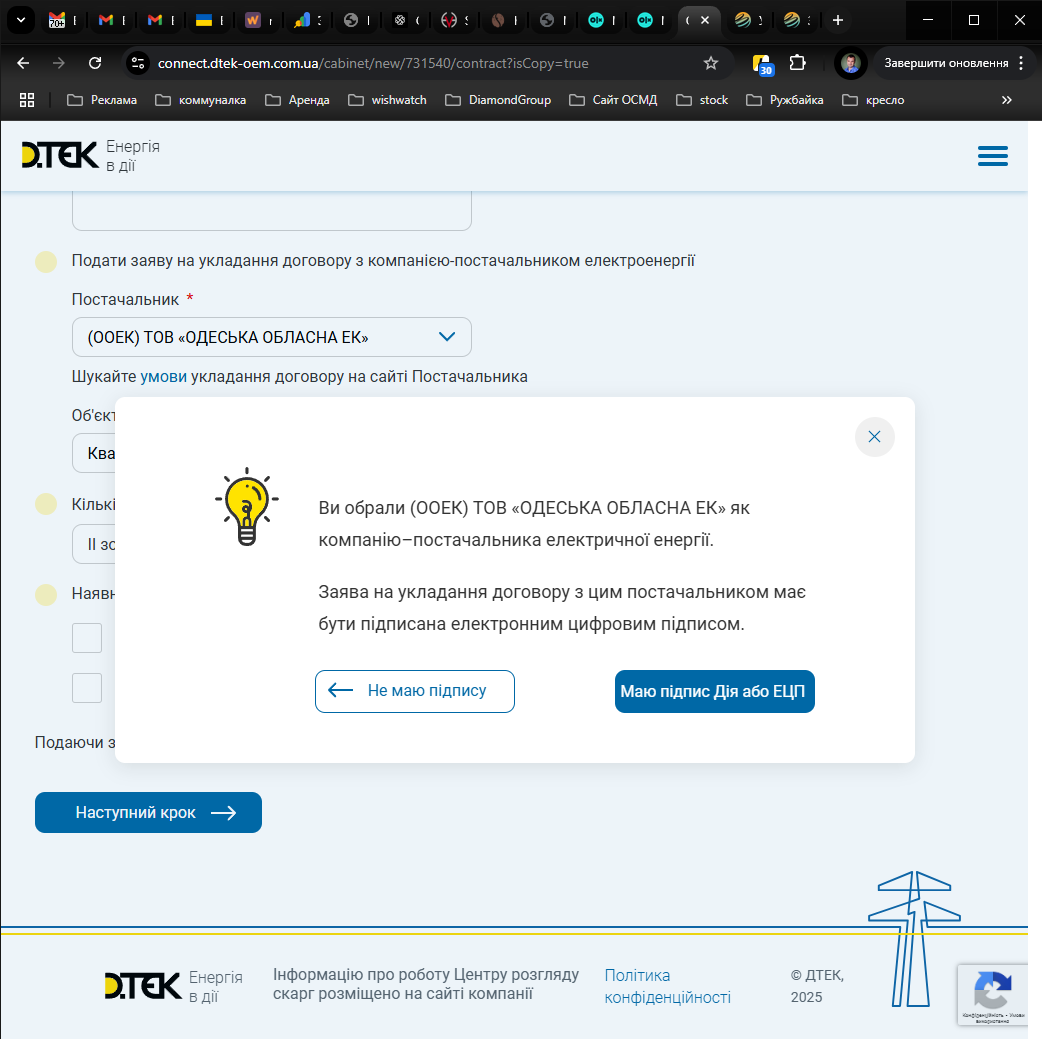The image size is (1042, 1039).
Task: Show more bookmarks with the double chevron
Action: pyautogui.click(x=1007, y=100)
